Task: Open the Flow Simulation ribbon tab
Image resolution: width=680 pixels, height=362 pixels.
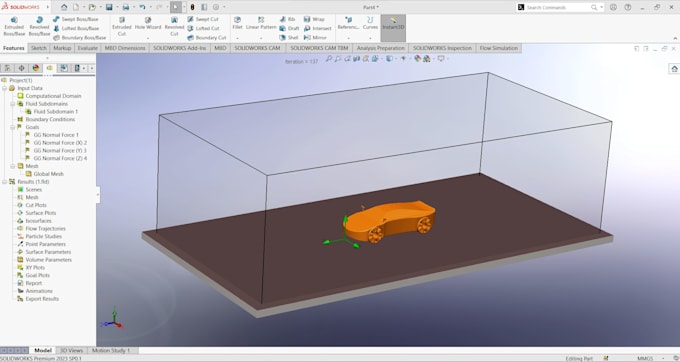Action: click(x=499, y=48)
